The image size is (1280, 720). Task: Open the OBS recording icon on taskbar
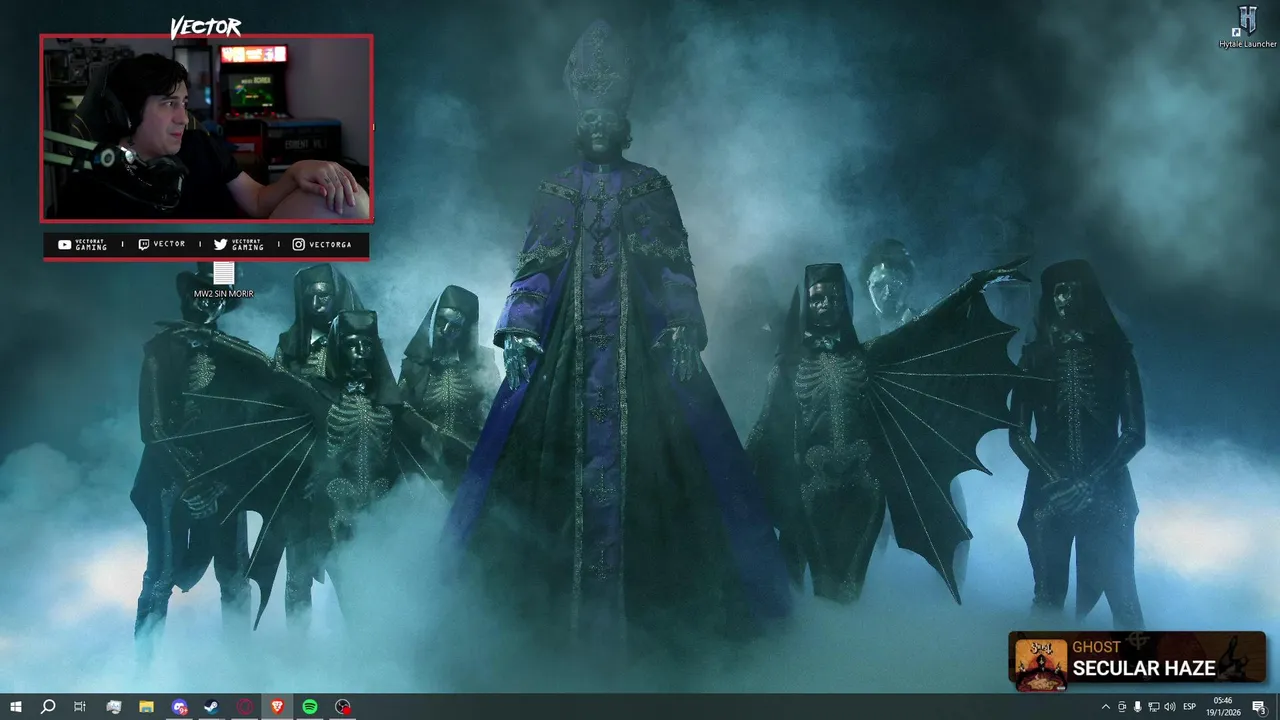tap(343, 707)
